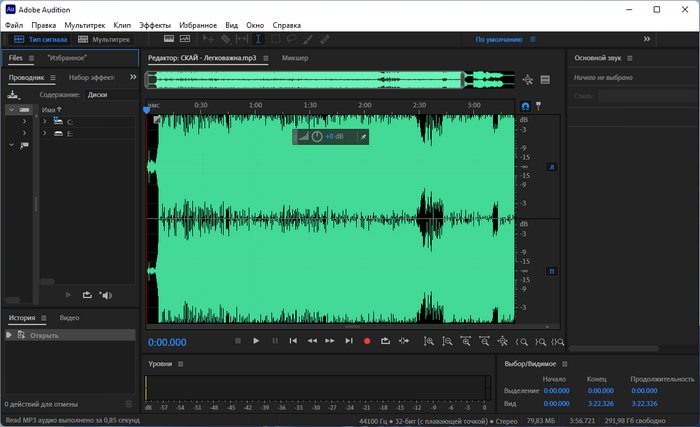This screenshot has height=427, width=700.
Task: Stop playback with the Stop button
Action: tap(238, 341)
